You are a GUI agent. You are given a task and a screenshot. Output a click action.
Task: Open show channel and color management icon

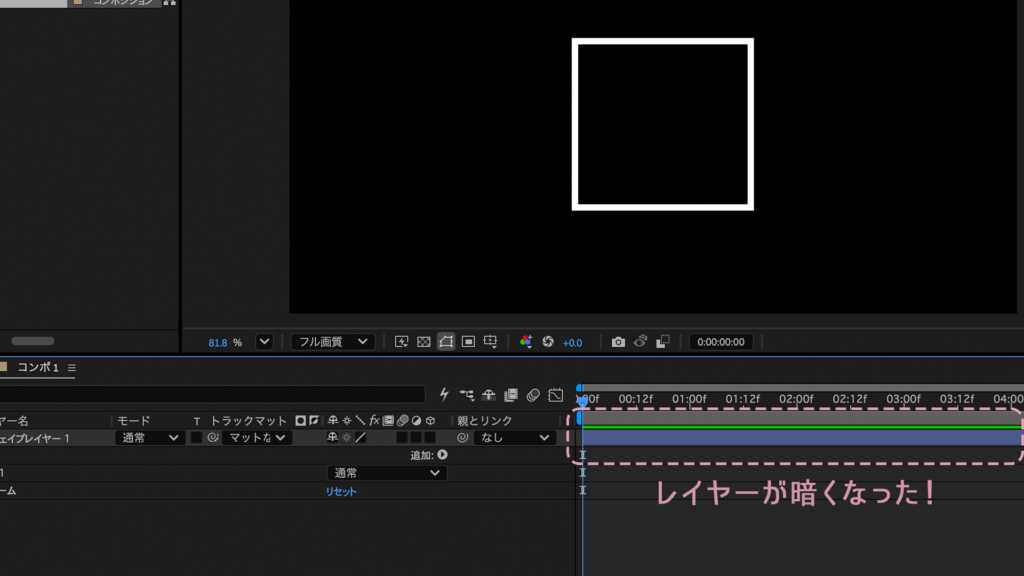pyautogui.click(x=525, y=342)
